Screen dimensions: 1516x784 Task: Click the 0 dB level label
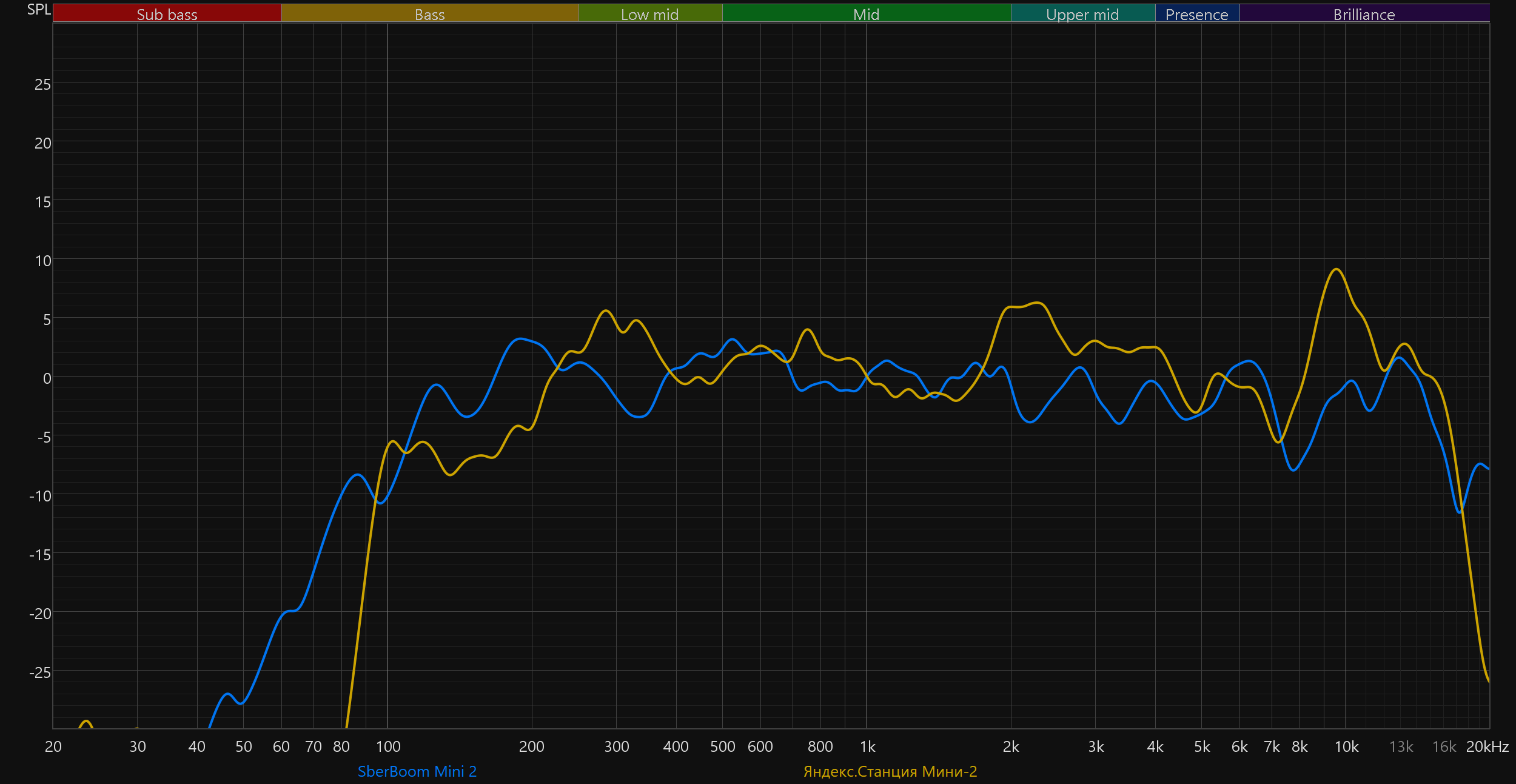47,378
